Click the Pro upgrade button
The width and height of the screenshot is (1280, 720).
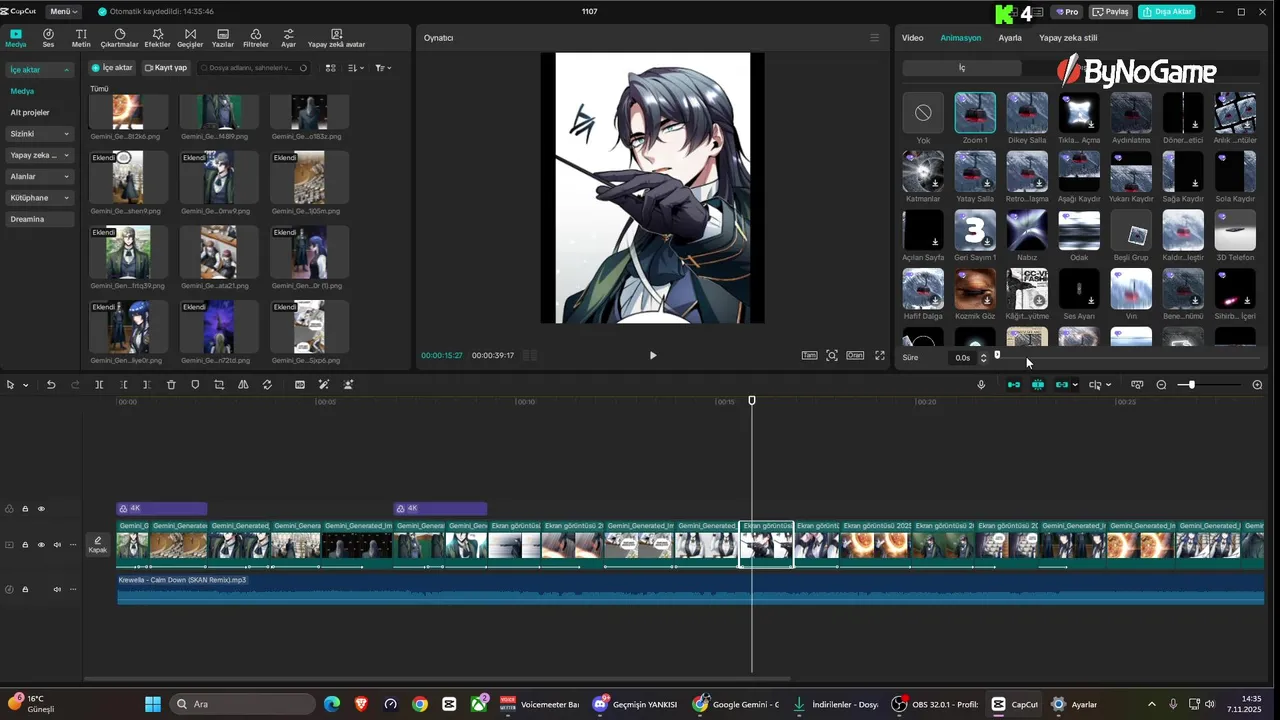coord(1067,11)
